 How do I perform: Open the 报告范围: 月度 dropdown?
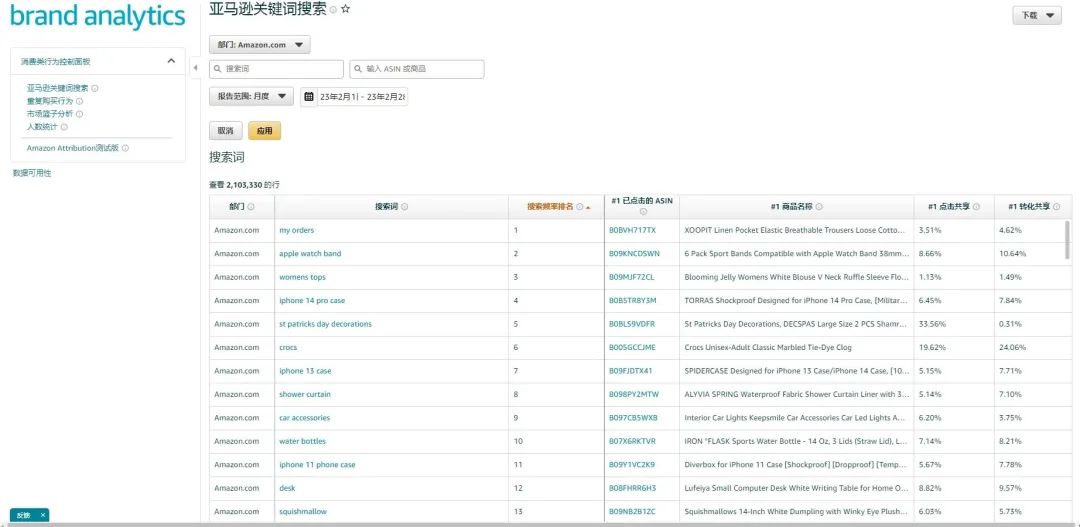click(x=251, y=97)
